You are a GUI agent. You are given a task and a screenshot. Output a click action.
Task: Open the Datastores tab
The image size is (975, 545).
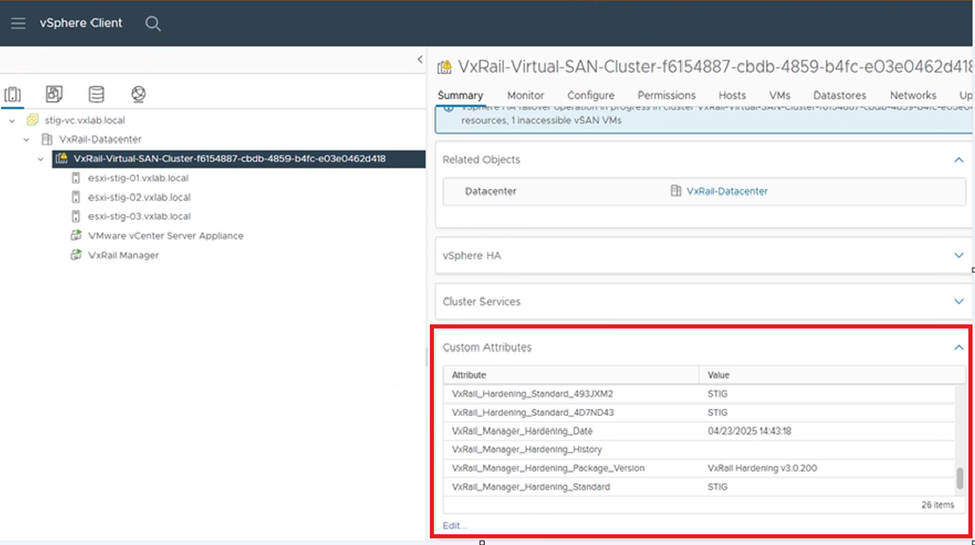click(839, 95)
